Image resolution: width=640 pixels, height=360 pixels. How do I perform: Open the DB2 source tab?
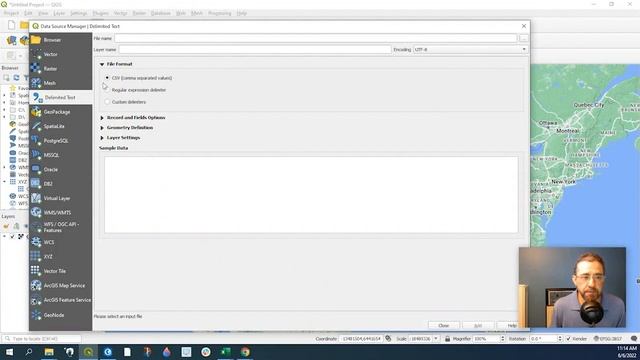click(x=60, y=184)
